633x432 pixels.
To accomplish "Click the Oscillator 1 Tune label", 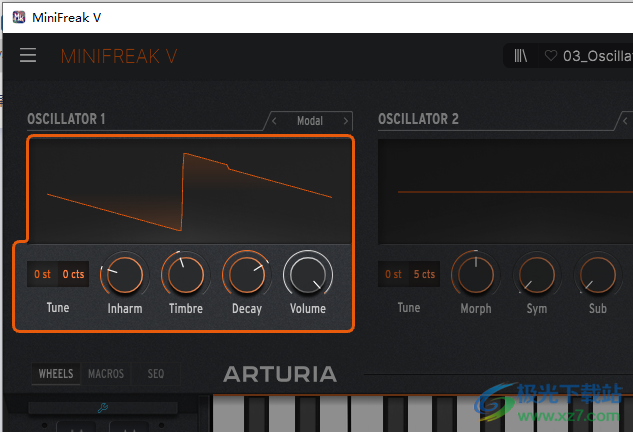I will click(x=58, y=308).
